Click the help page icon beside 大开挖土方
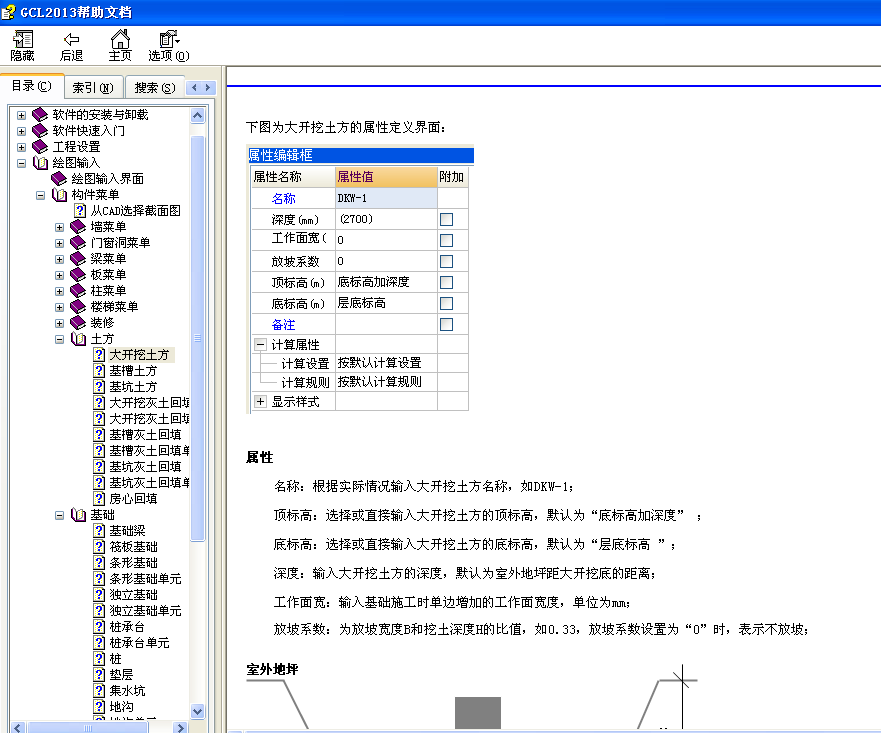Image resolution: width=881 pixels, height=733 pixels. click(99, 355)
